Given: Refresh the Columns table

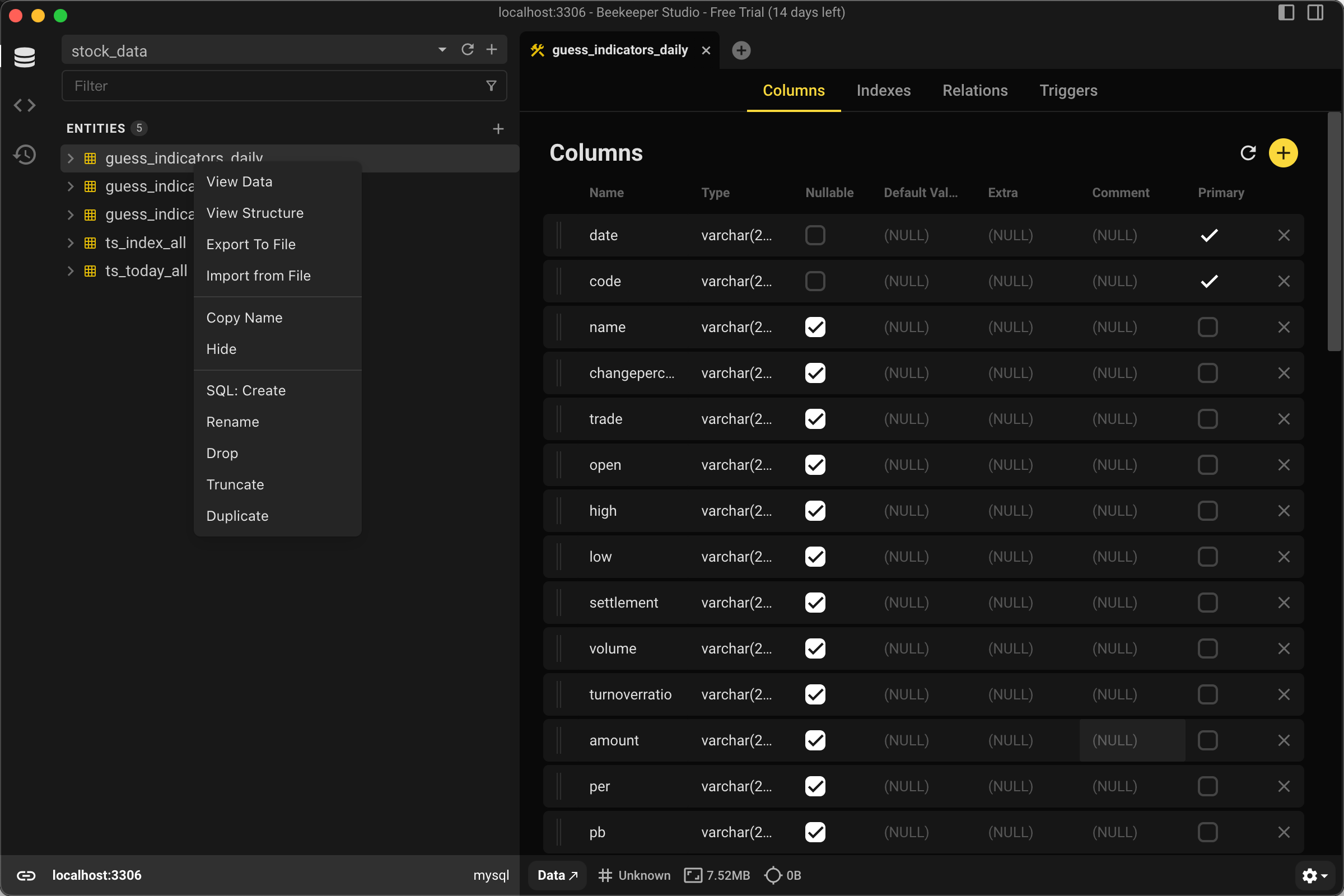Looking at the screenshot, I should (x=1248, y=153).
